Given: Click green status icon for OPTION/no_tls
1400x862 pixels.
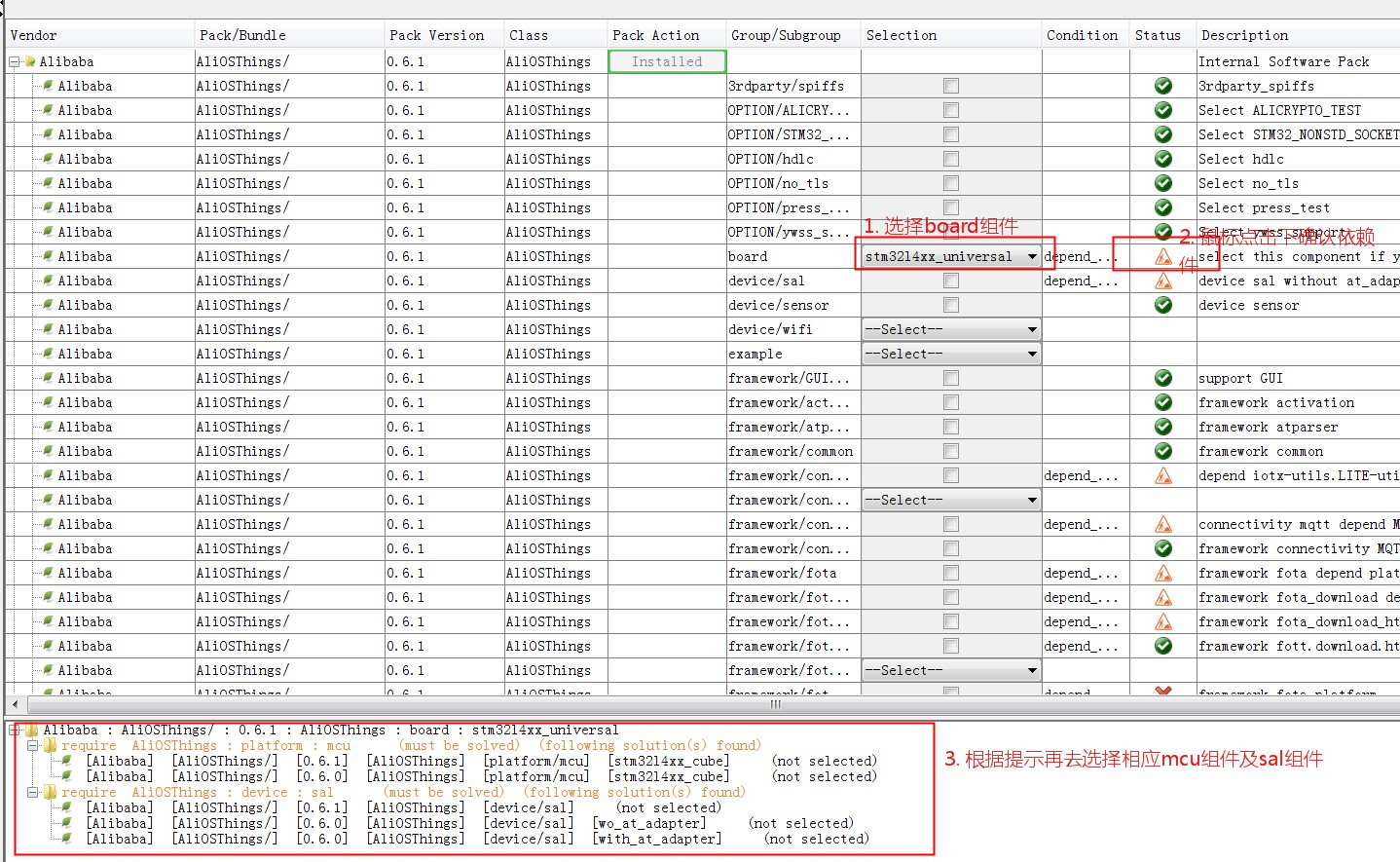Looking at the screenshot, I should tap(1162, 183).
